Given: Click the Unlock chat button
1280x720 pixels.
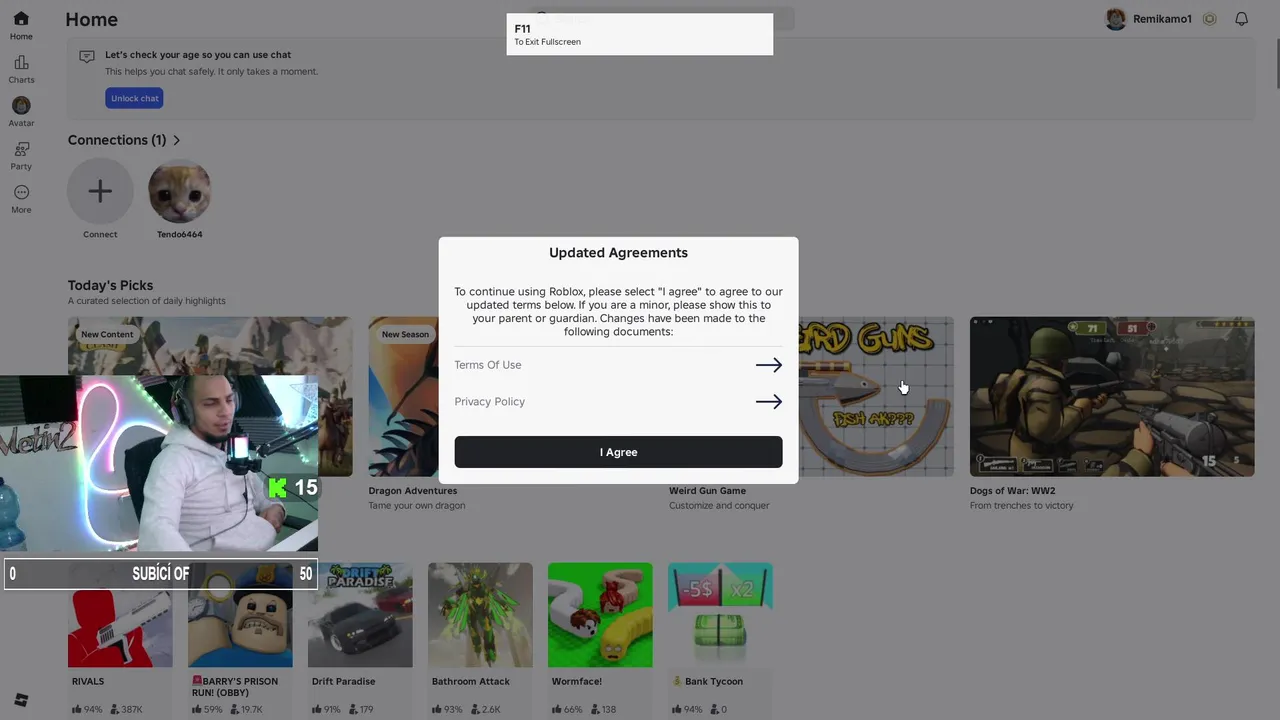Looking at the screenshot, I should 134,98.
